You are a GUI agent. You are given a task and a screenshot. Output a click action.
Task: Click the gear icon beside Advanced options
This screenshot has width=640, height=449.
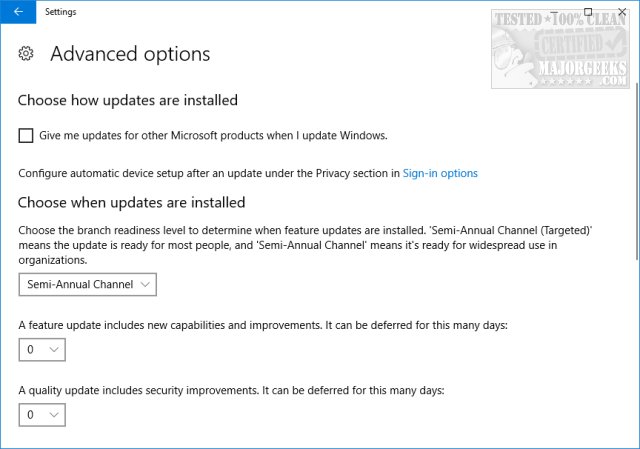tap(27, 54)
